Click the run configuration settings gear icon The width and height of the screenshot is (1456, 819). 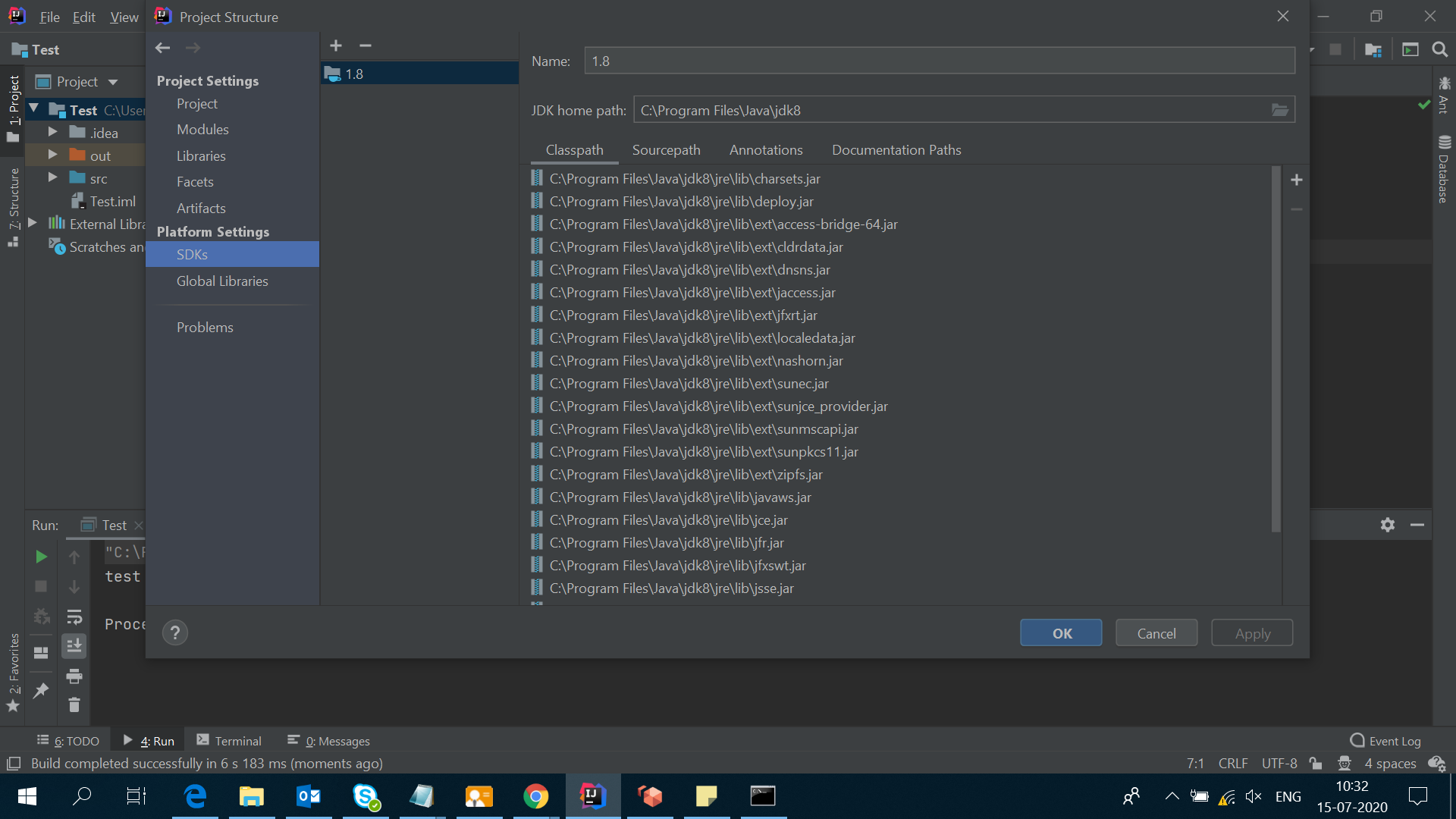pos(1388,523)
